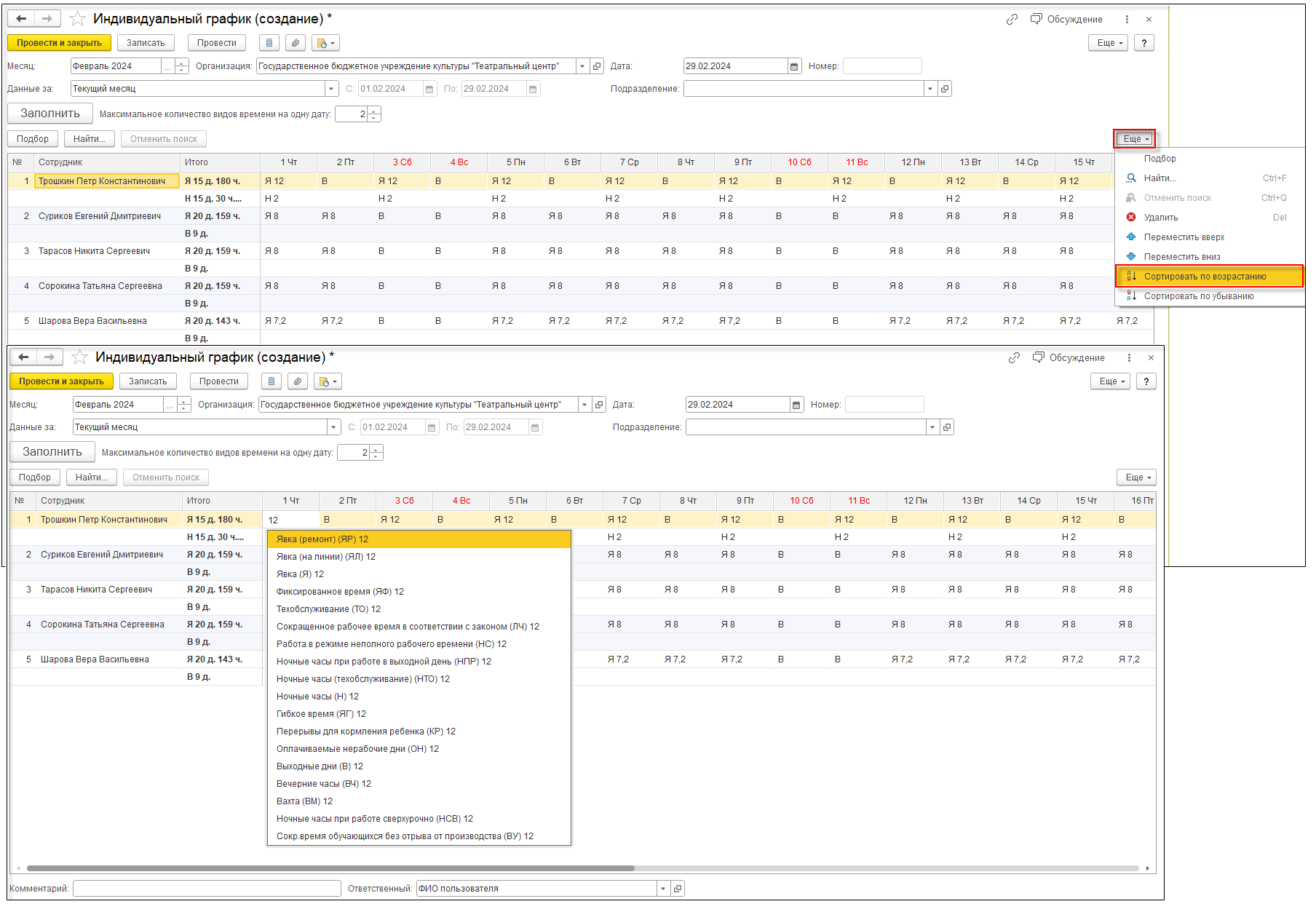Three-dot menu icon in lower window header
This screenshot has height=912, width=1316.
click(1129, 358)
